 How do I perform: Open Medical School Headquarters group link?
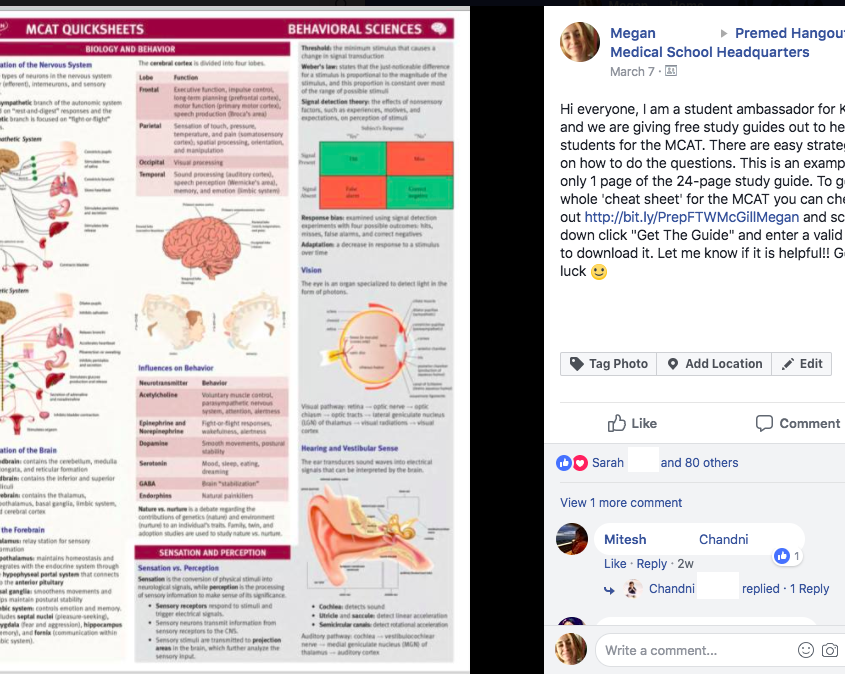click(710, 52)
